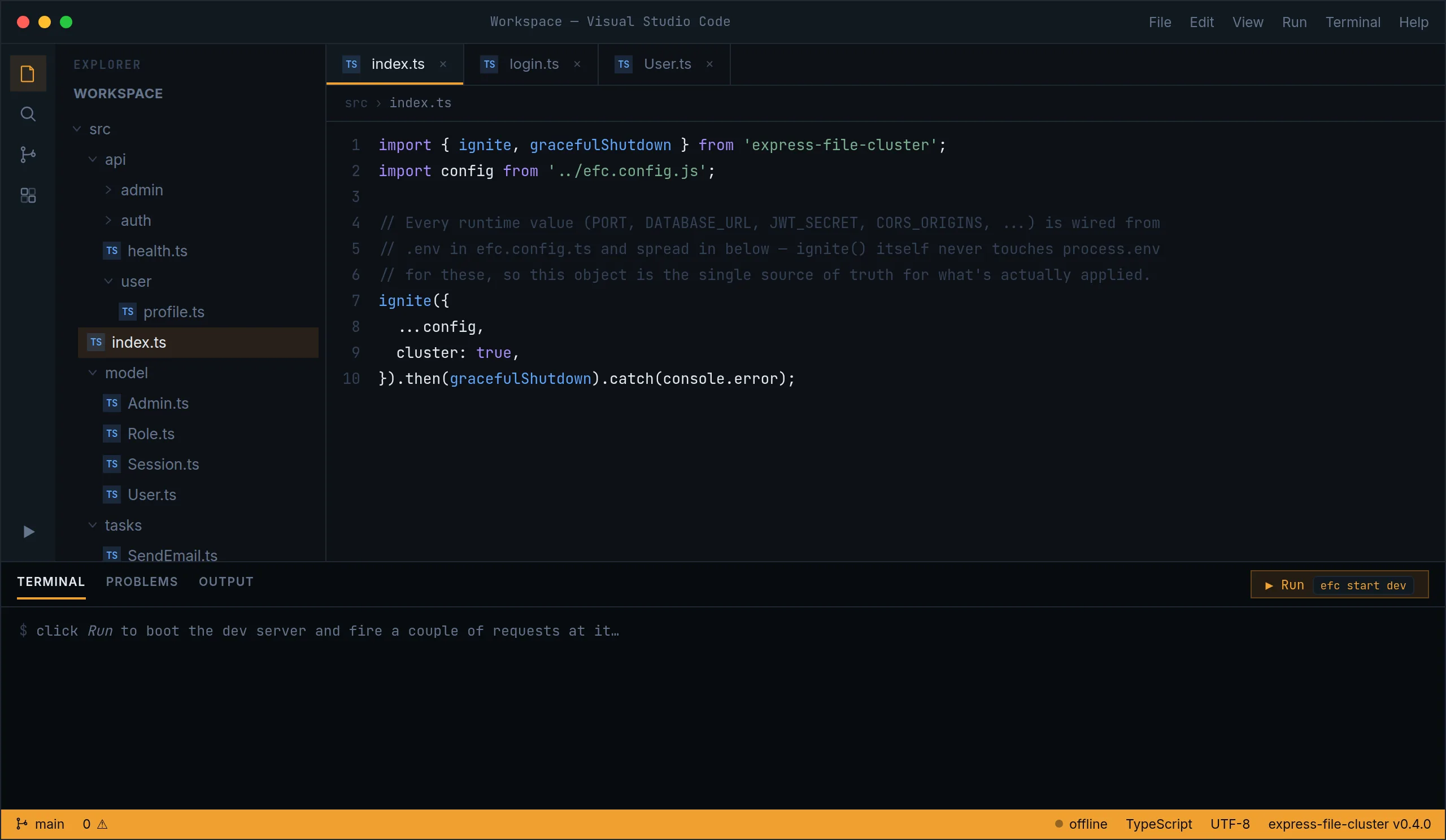Click the TS file icon beside Admin.ts
1446x840 pixels.
click(112, 403)
